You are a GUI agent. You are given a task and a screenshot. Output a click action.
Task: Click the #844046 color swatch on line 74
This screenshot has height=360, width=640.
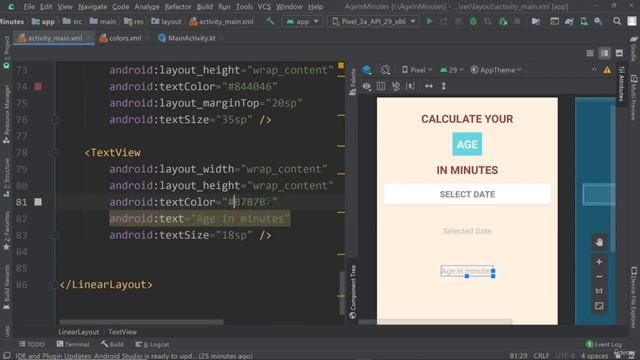pyautogui.click(x=38, y=87)
